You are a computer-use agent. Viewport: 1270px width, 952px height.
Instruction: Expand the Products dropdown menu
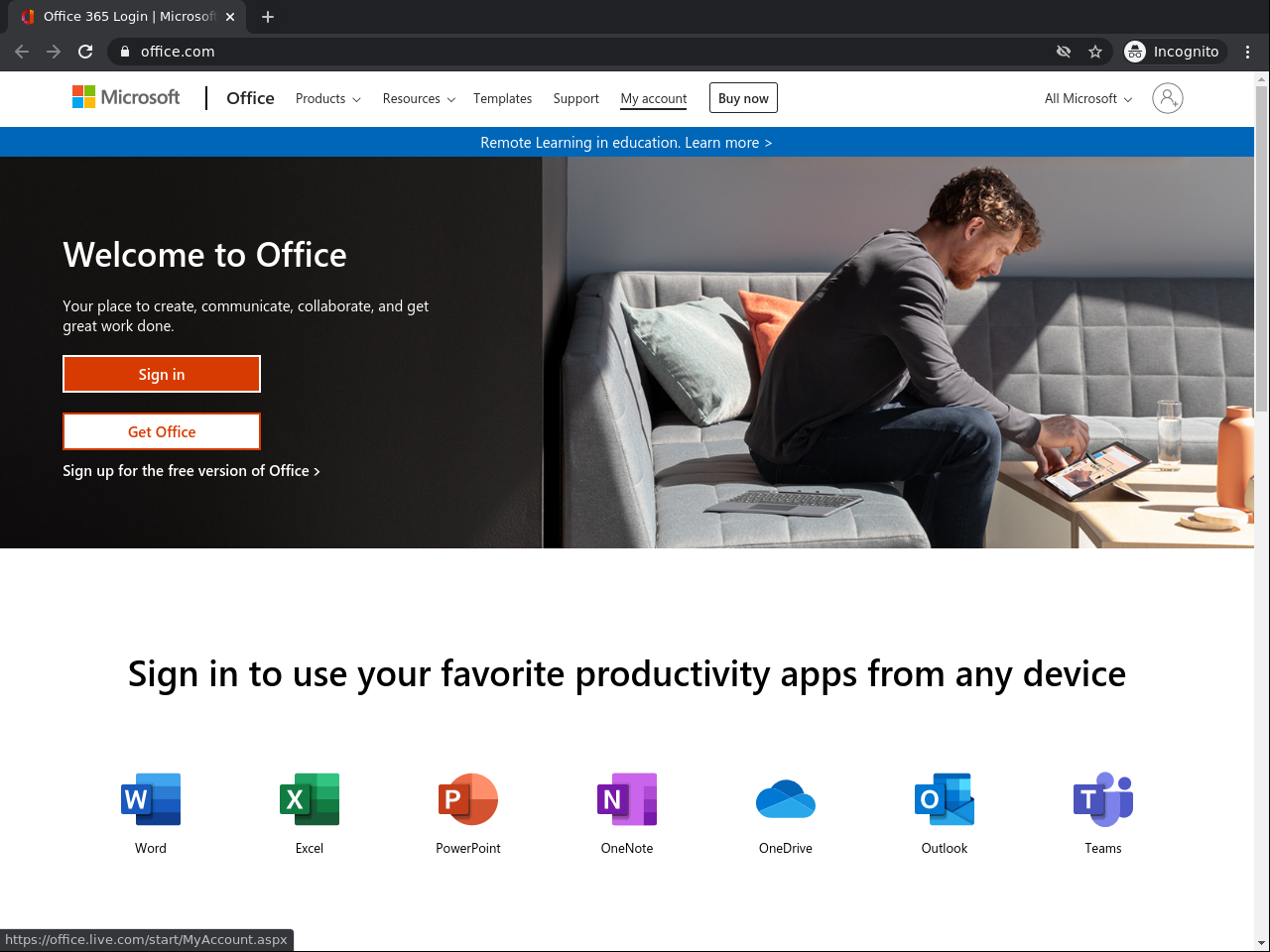point(328,99)
